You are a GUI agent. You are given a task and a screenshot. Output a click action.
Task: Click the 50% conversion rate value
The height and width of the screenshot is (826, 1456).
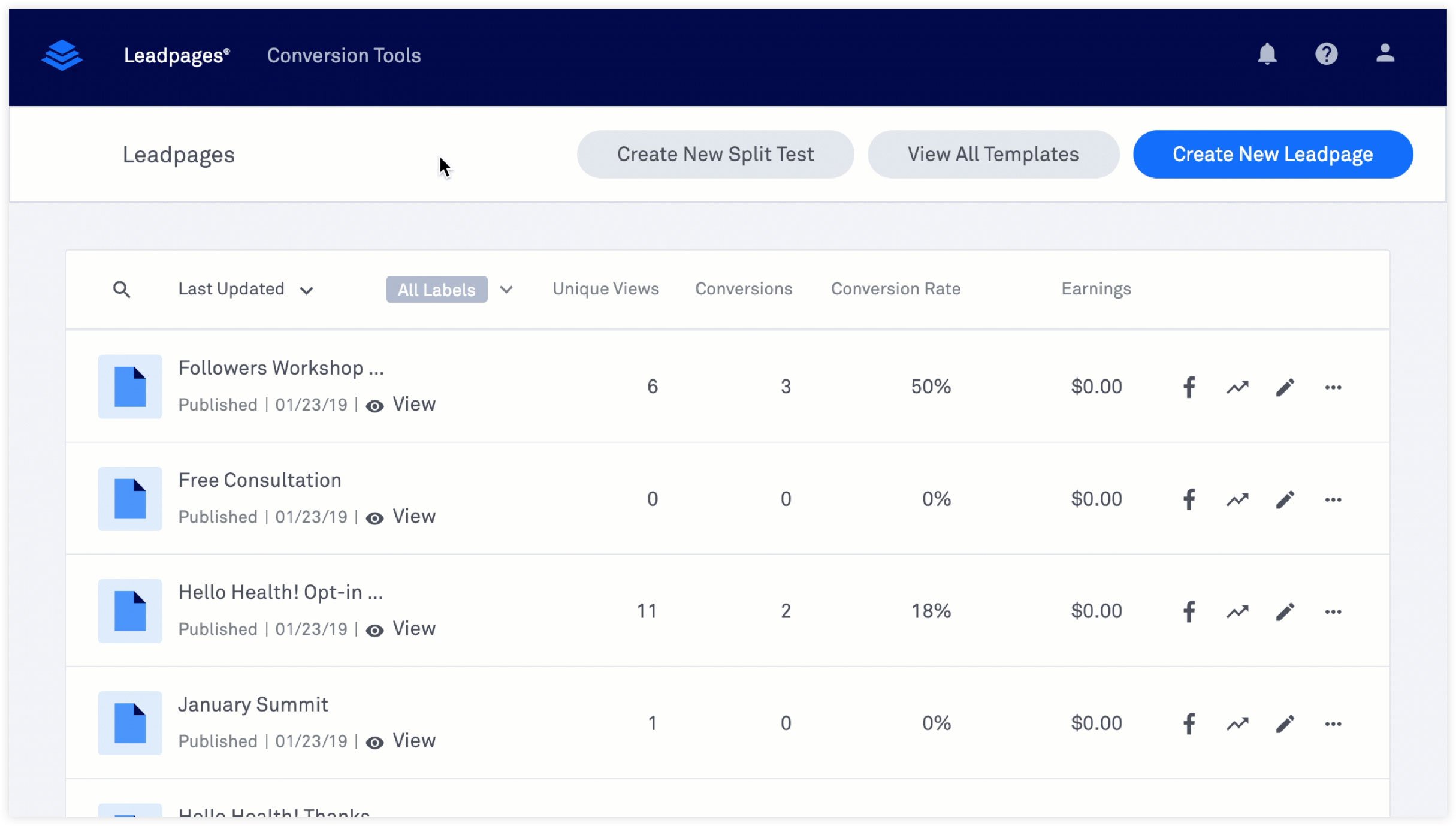click(x=931, y=387)
